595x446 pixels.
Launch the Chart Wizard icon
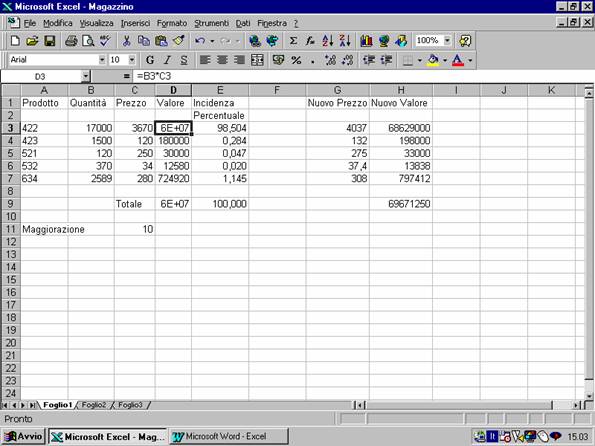366,41
